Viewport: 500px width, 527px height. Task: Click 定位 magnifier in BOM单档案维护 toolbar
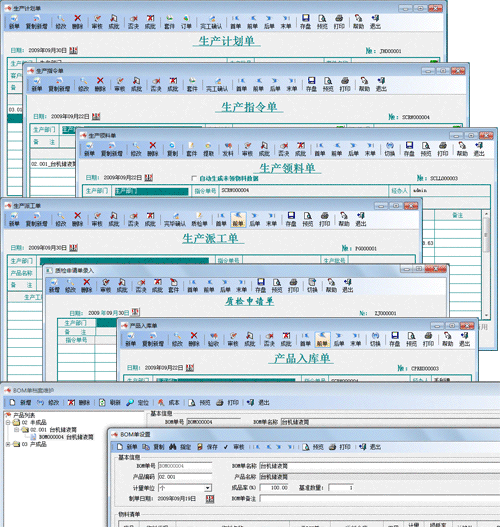click(x=137, y=402)
